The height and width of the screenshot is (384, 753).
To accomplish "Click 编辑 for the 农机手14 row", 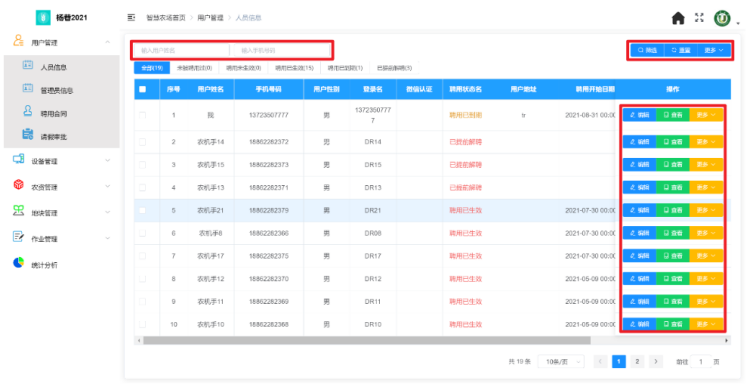I will coord(639,142).
